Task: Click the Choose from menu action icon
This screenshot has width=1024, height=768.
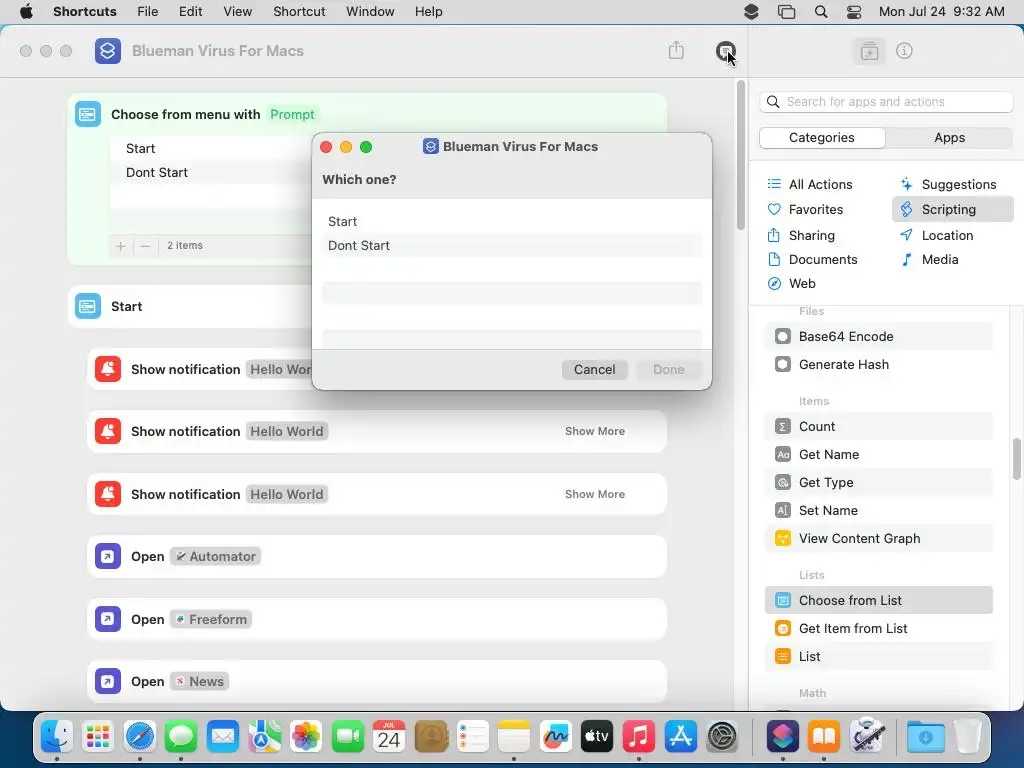Action: (x=88, y=114)
